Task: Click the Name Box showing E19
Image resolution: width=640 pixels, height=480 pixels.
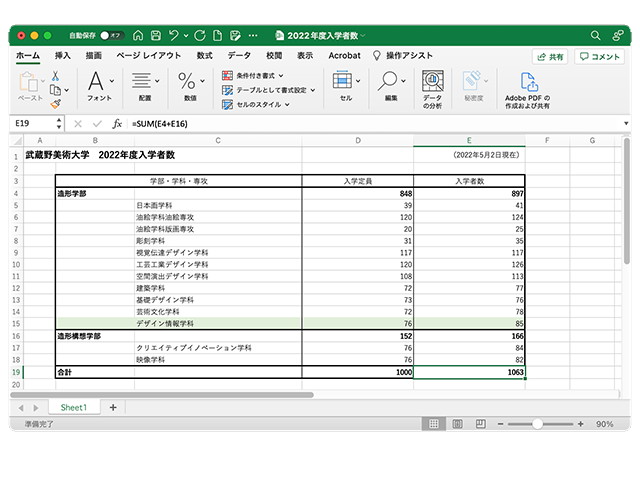Action: coord(33,123)
